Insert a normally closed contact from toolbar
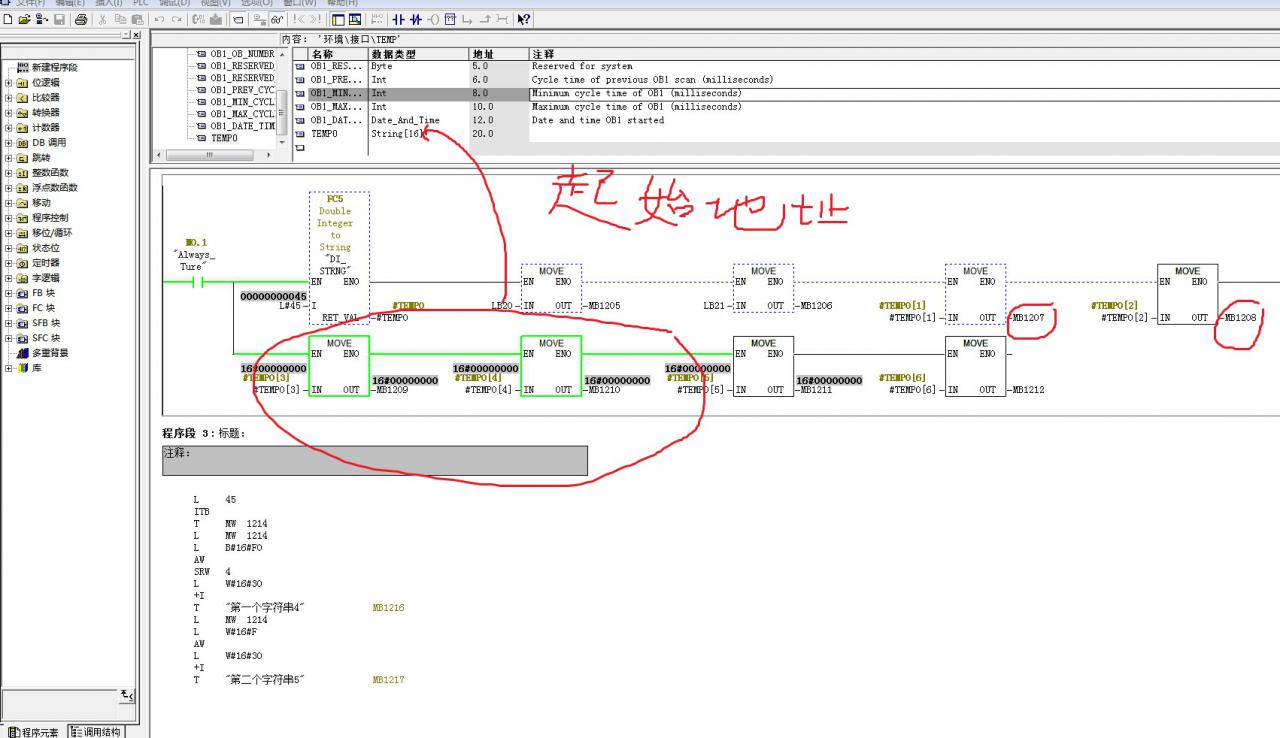Image resolution: width=1280 pixels, height=738 pixels. pos(416,20)
